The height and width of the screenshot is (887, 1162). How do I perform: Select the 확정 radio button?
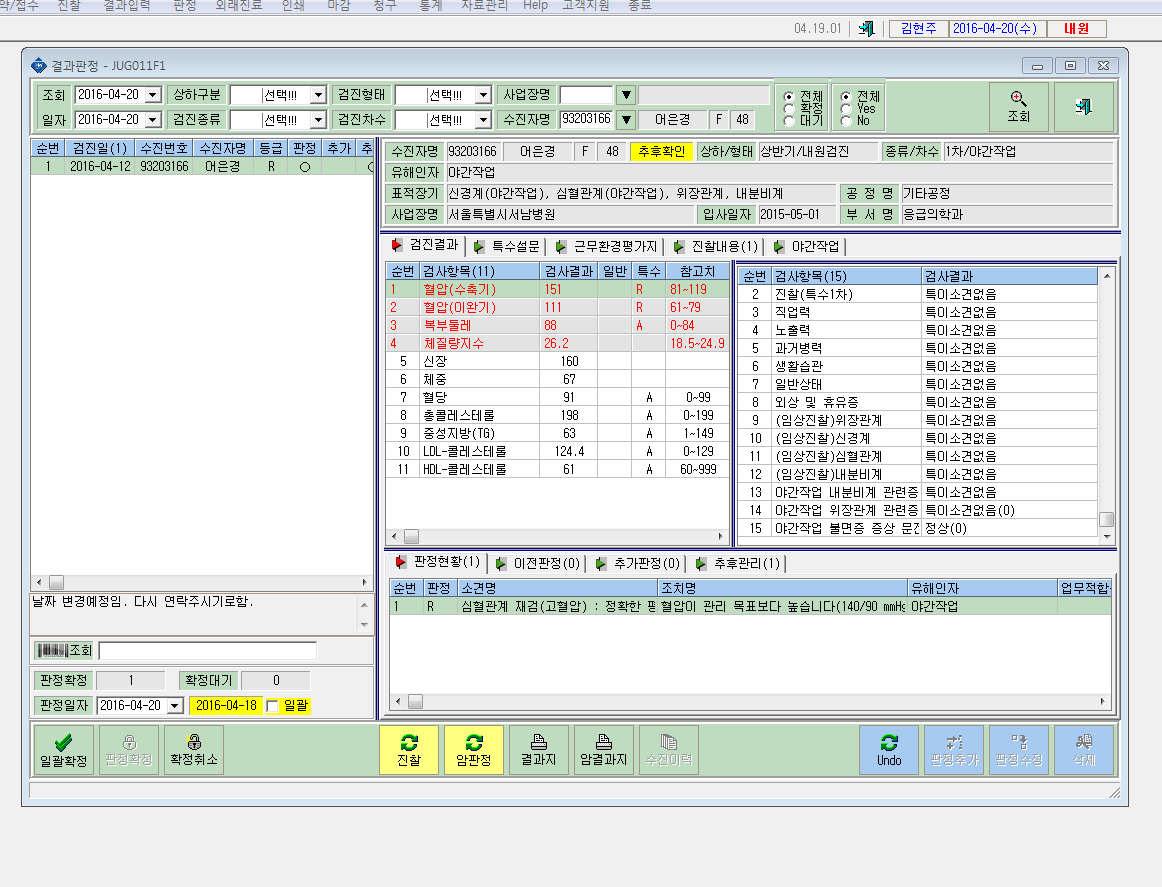click(788, 109)
